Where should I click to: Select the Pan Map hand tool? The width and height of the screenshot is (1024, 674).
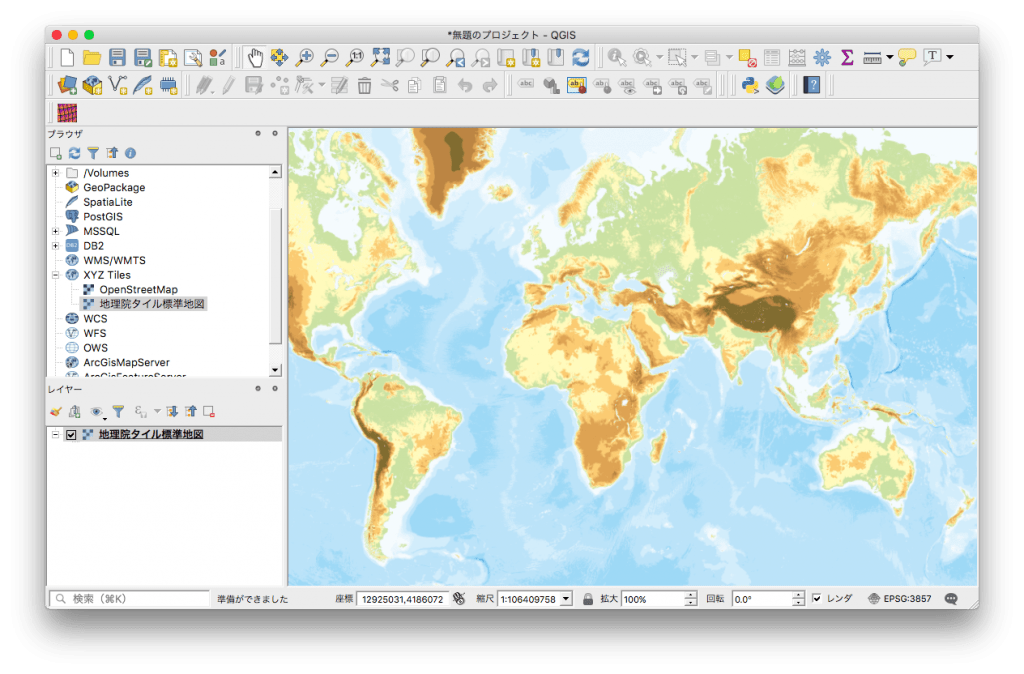(254, 55)
